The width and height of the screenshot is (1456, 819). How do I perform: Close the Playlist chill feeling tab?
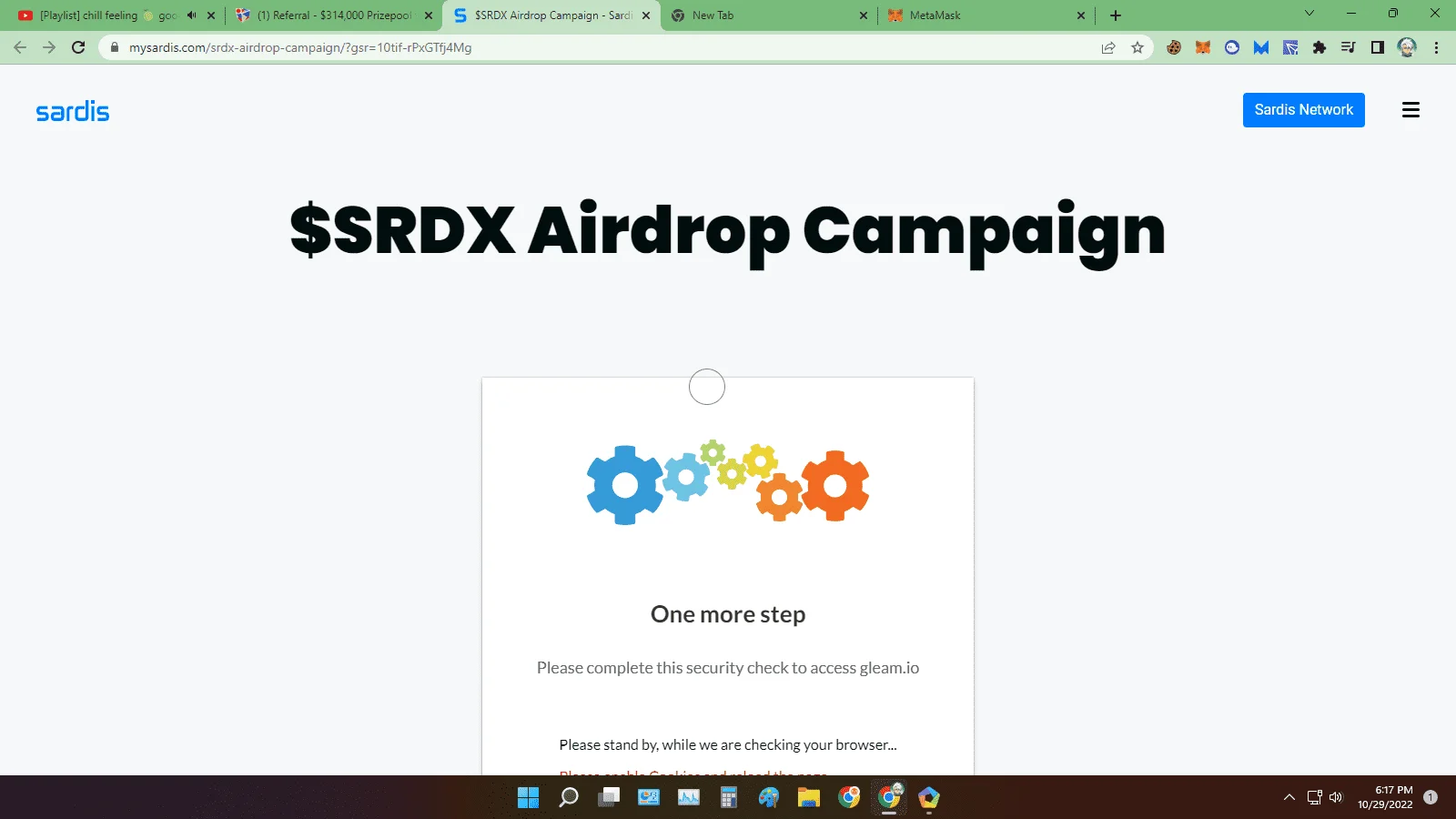[211, 15]
